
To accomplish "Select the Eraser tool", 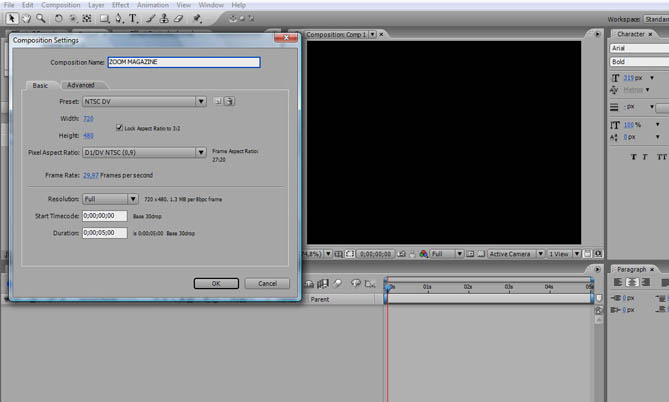I will tap(179, 18).
